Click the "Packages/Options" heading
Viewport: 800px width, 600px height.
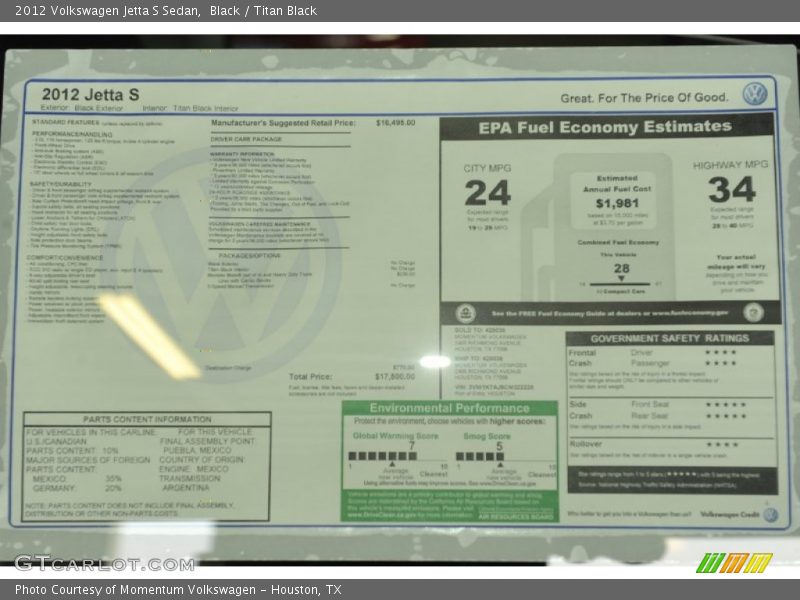249,256
